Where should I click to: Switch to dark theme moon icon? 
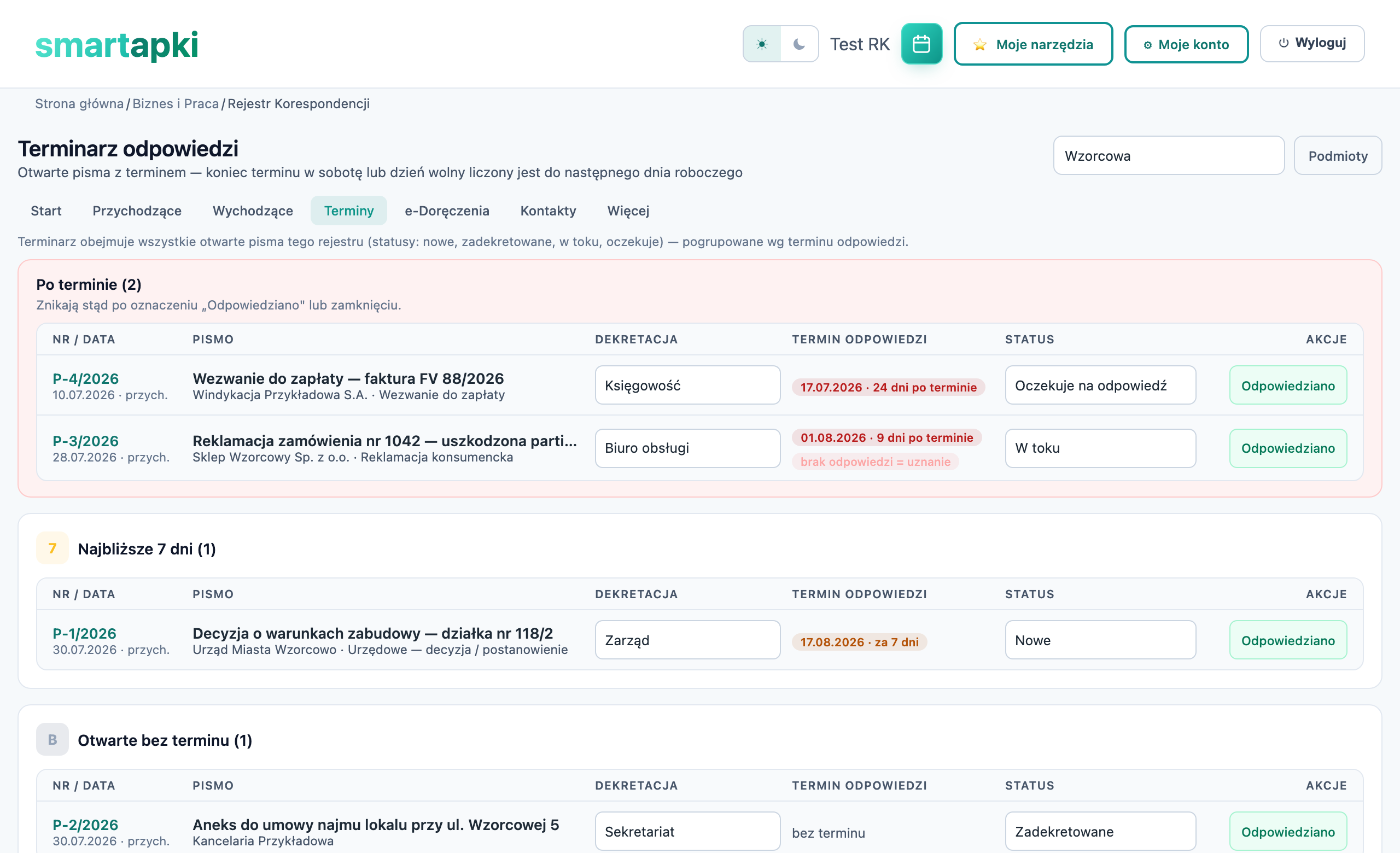click(x=799, y=44)
